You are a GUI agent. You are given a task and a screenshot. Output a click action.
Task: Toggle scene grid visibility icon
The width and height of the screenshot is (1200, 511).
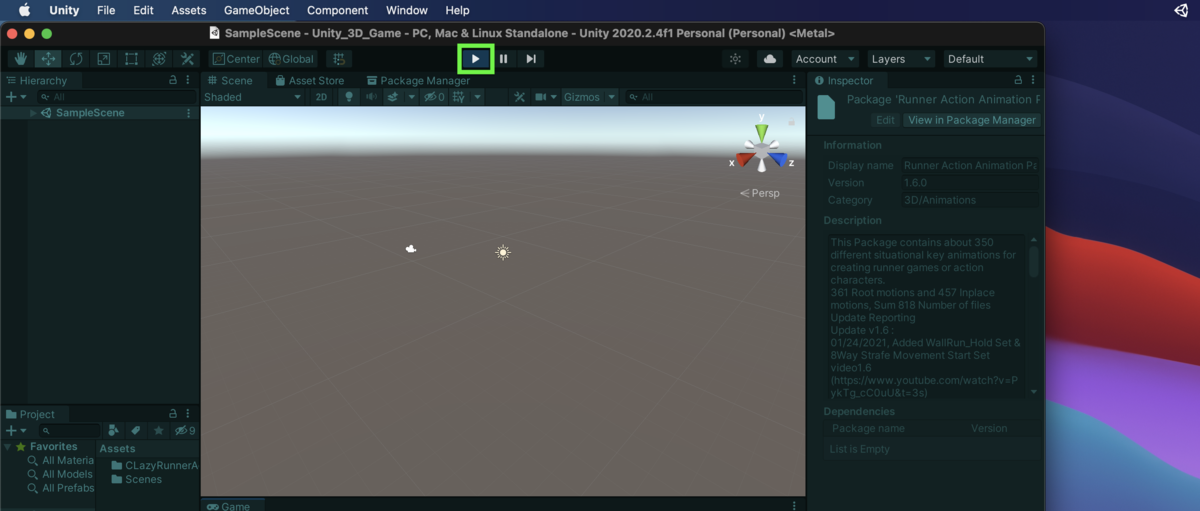459,97
